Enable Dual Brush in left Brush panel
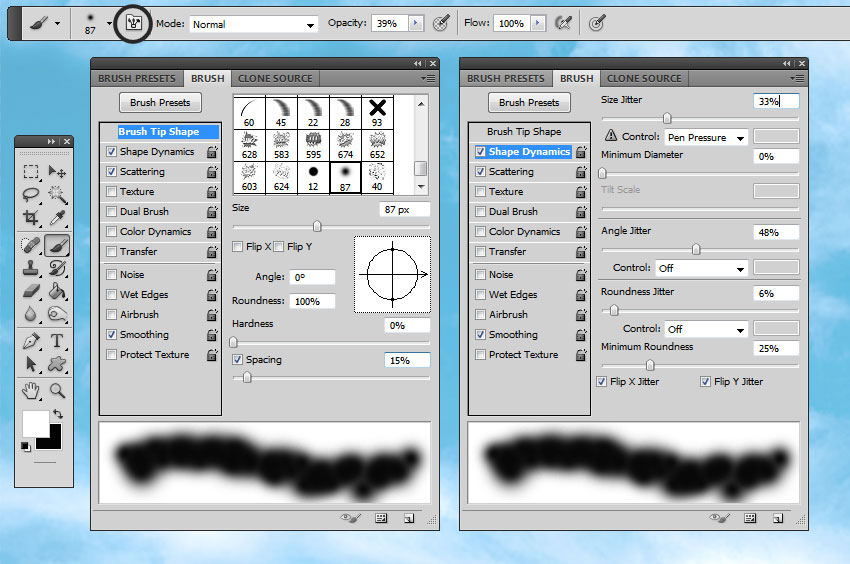This screenshot has width=850, height=564. [111, 212]
